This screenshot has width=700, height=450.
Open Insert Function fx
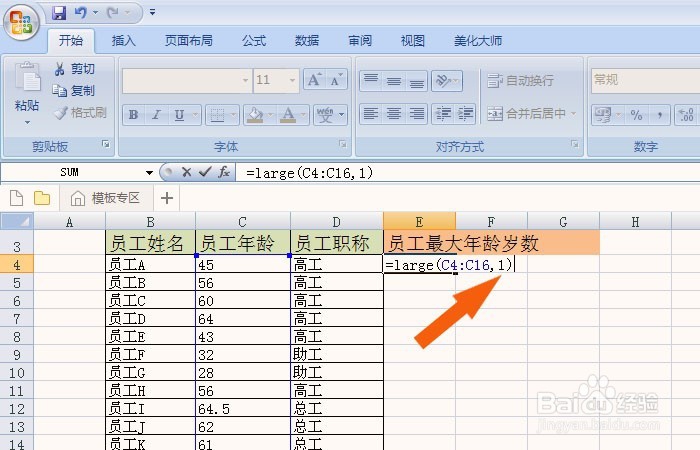[x=224, y=172]
